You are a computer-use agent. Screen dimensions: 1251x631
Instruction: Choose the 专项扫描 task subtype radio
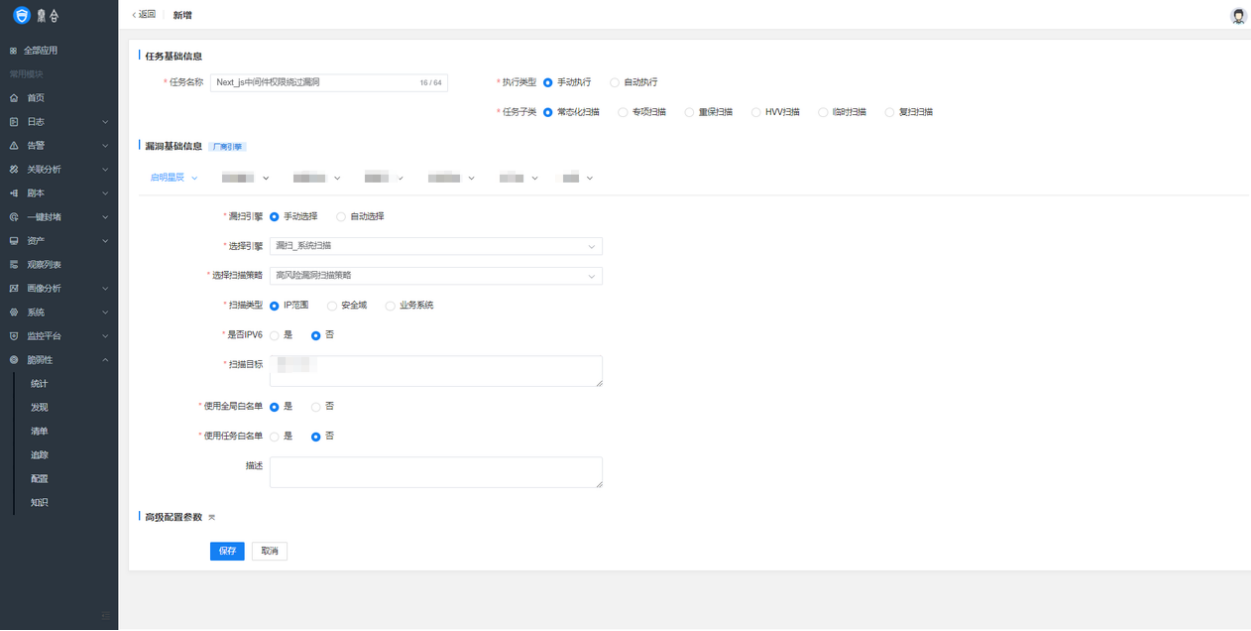(623, 112)
